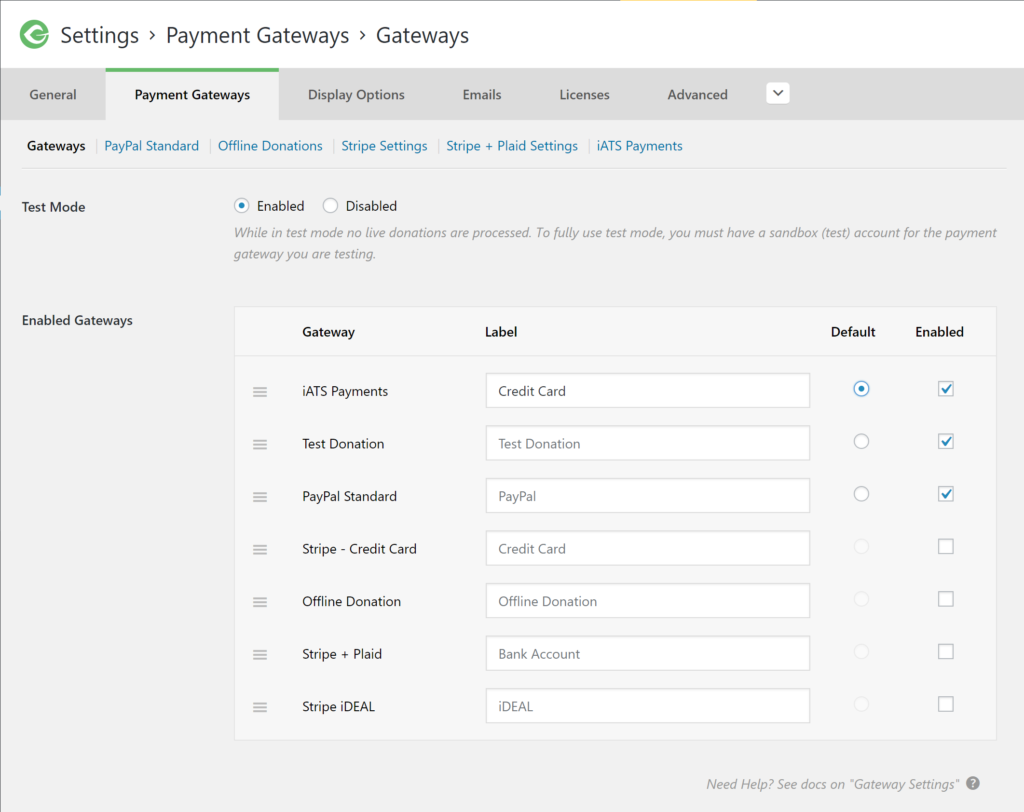Click the Stripe + Plaid drag handle

[260, 655]
